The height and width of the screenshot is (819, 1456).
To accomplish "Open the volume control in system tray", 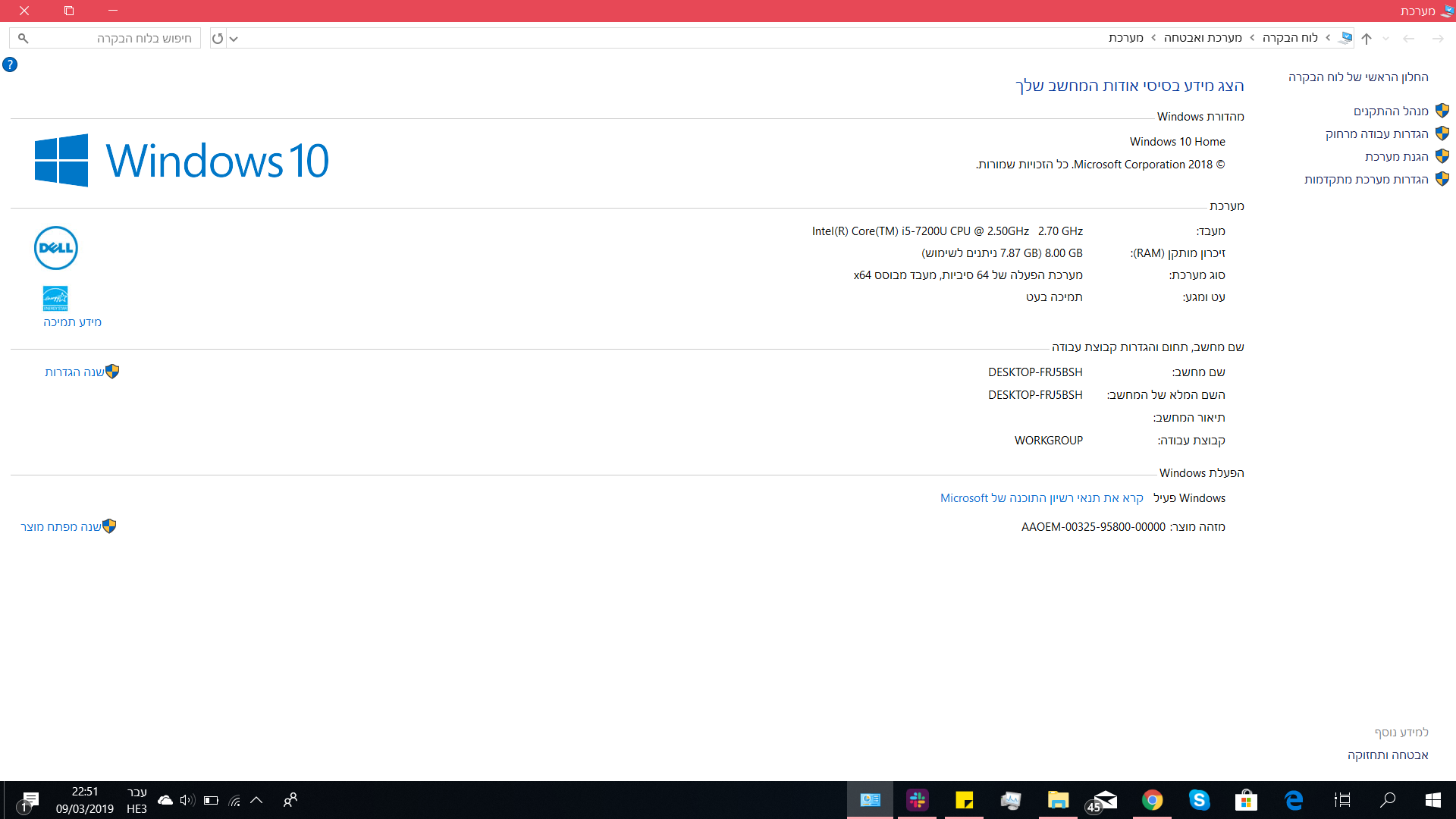I will pyautogui.click(x=187, y=800).
